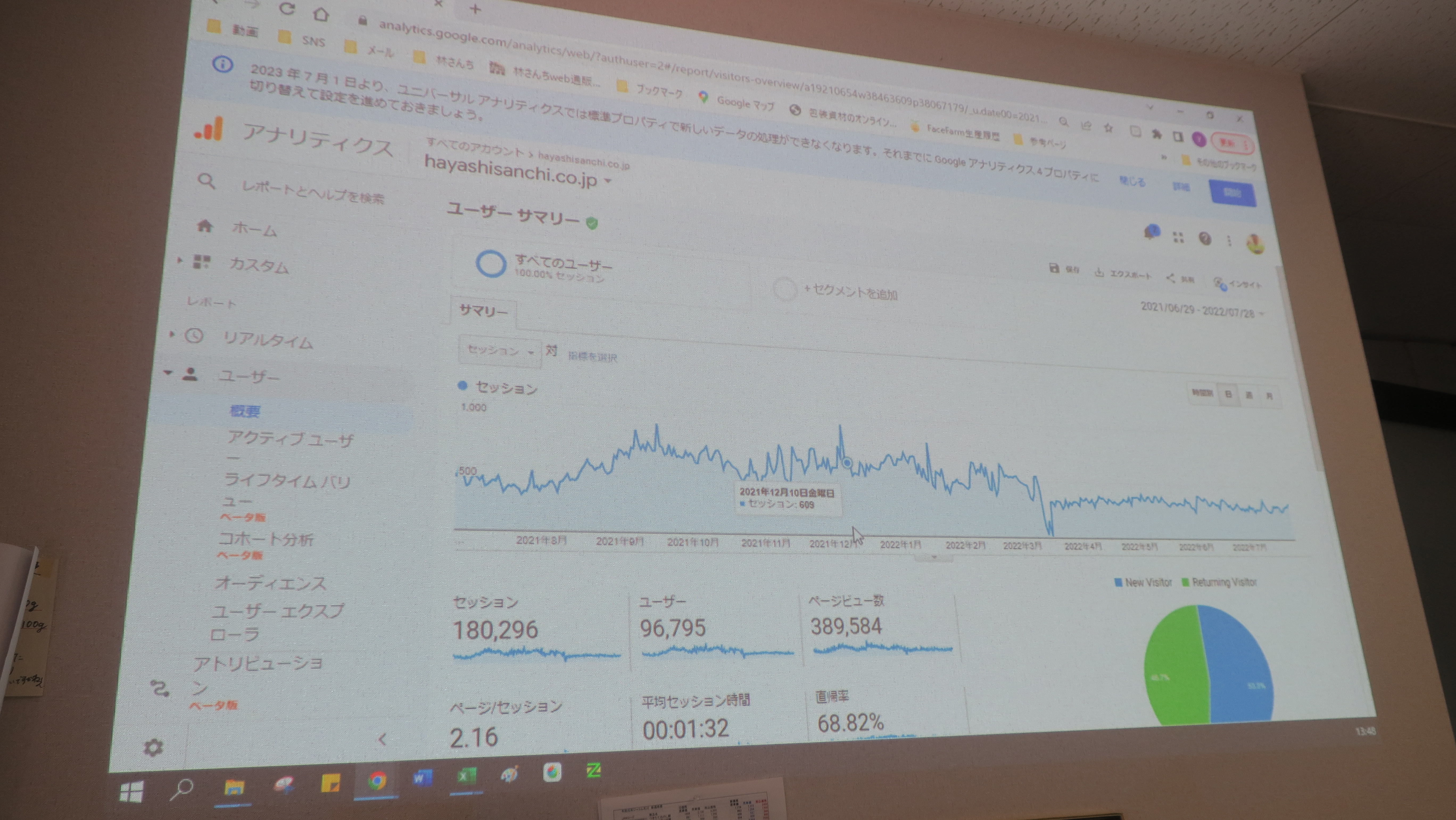Expand the カスタム section arrow
The height and width of the screenshot is (820, 1456).
pos(180,260)
